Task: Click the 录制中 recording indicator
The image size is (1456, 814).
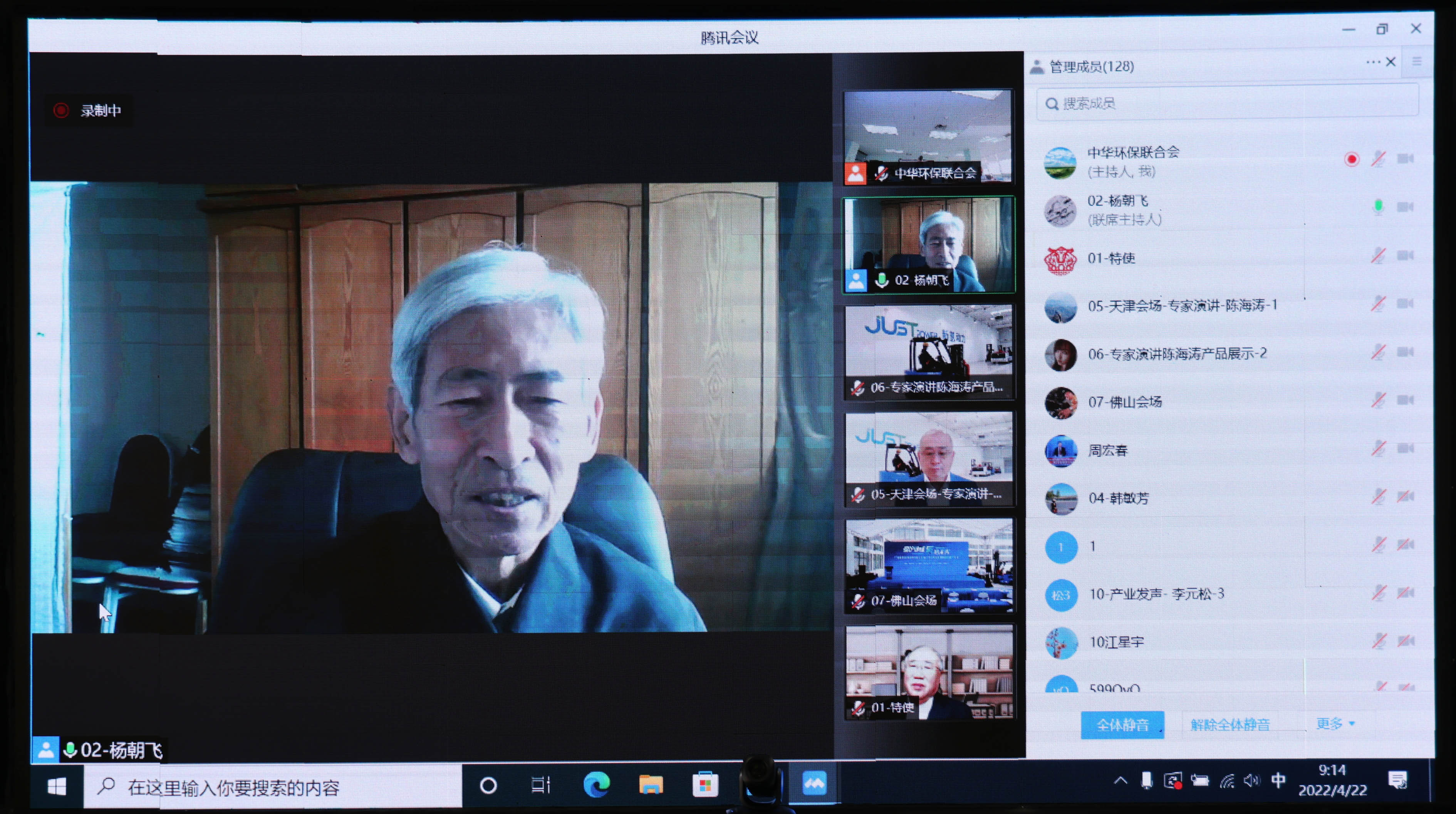Action: click(88, 110)
